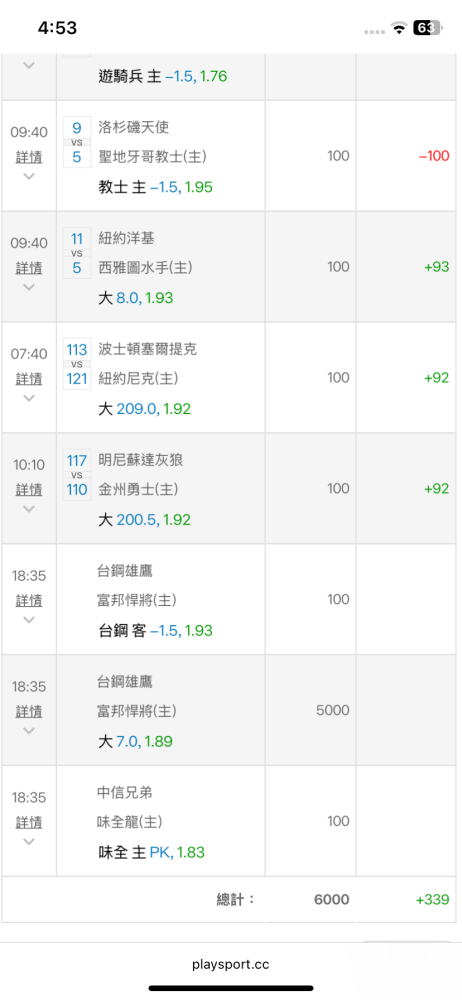Open 詳情 for 波士頓塞爾提克 vs 紐約尼克 game
Screen dimensions: 462x1000
click(x=29, y=378)
